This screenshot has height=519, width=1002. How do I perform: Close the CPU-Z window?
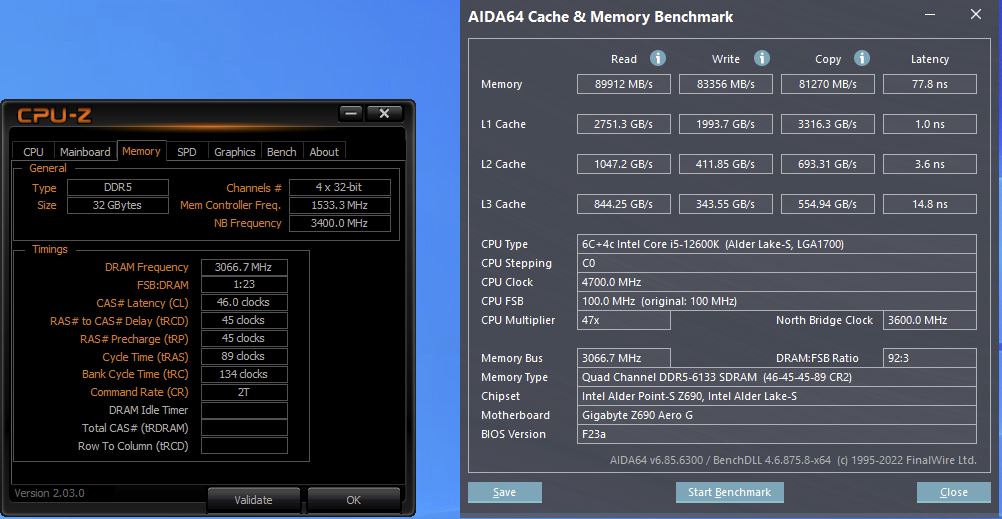pyautogui.click(x=384, y=114)
